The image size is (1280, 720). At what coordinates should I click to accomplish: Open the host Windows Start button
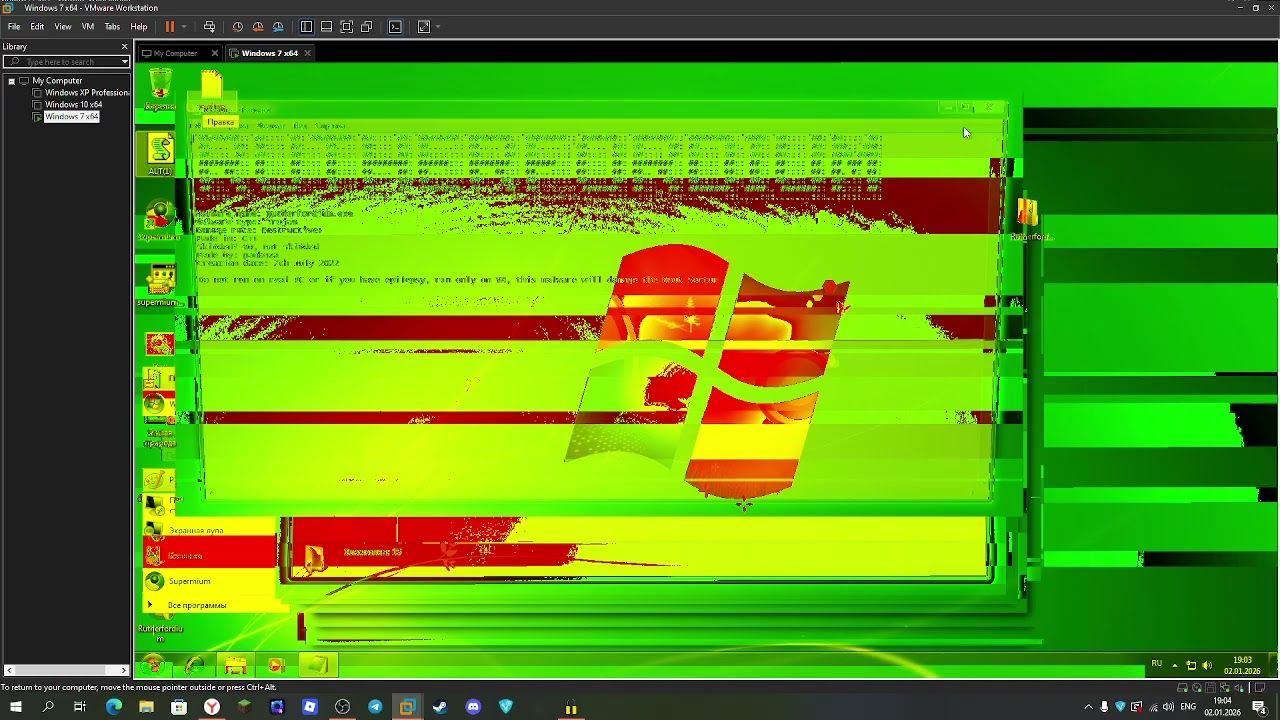click(15, 707)
